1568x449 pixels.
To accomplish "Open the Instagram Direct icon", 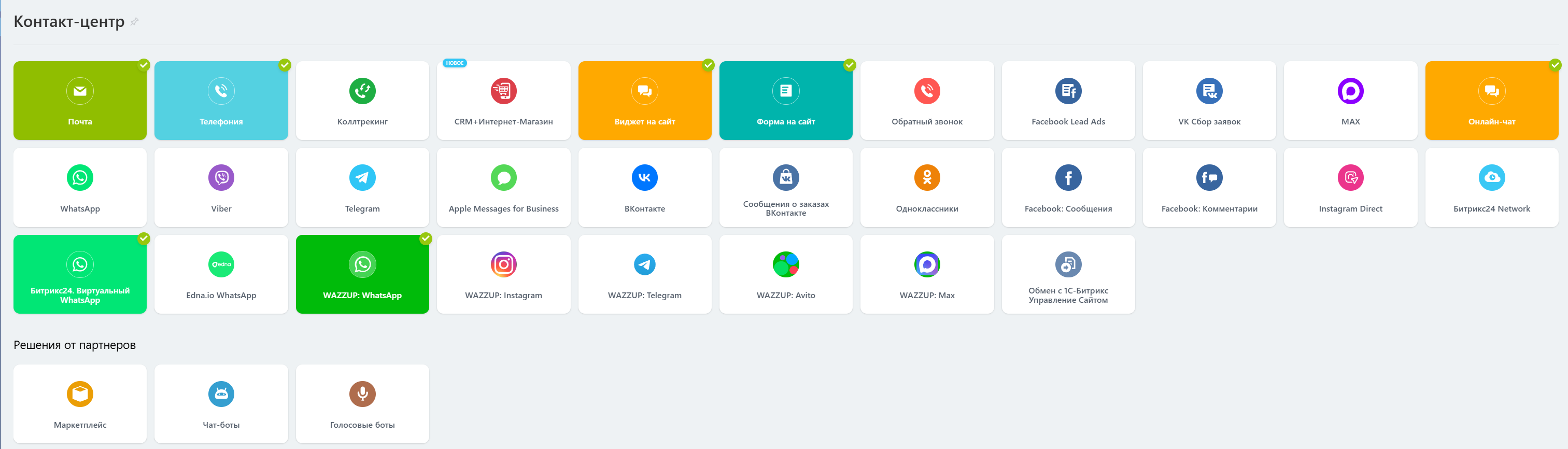I will point(1351,178).
